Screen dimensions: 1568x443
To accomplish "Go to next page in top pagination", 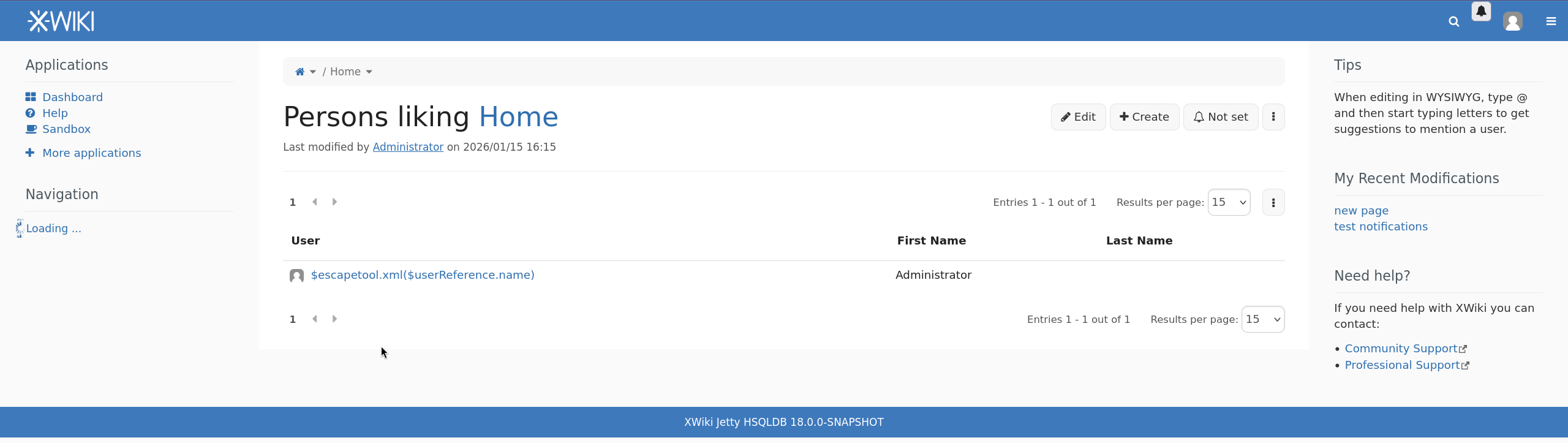I will pyautogui.click(x=334, y=202).
